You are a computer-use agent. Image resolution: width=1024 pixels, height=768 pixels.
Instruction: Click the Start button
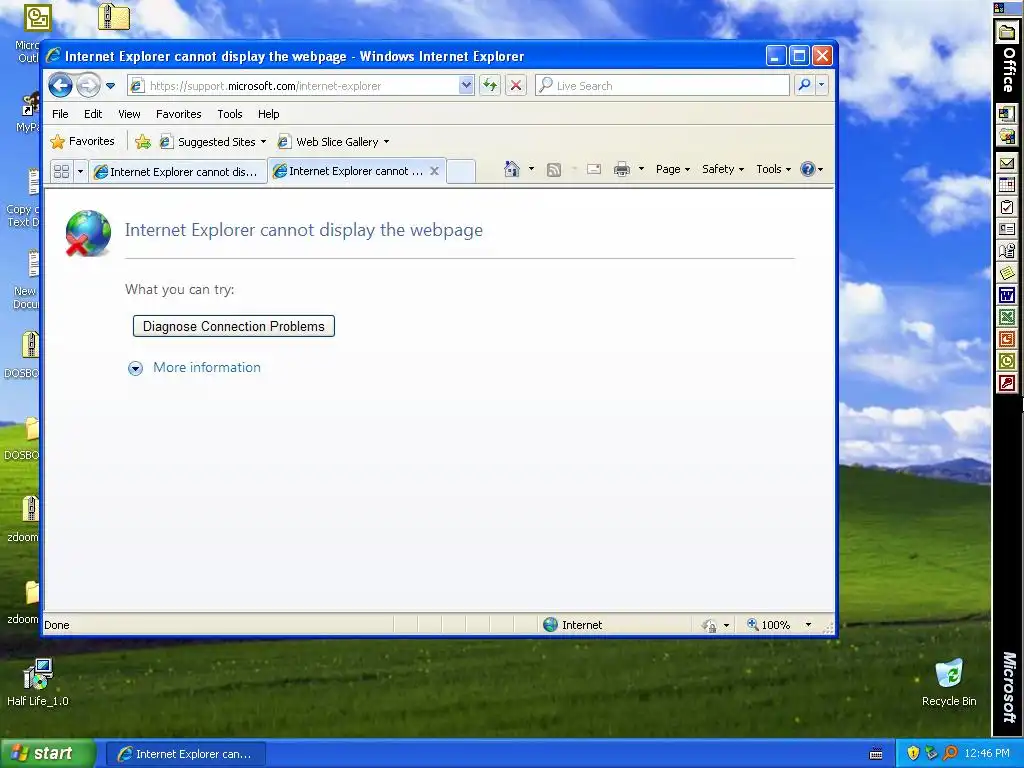(48, 754)
